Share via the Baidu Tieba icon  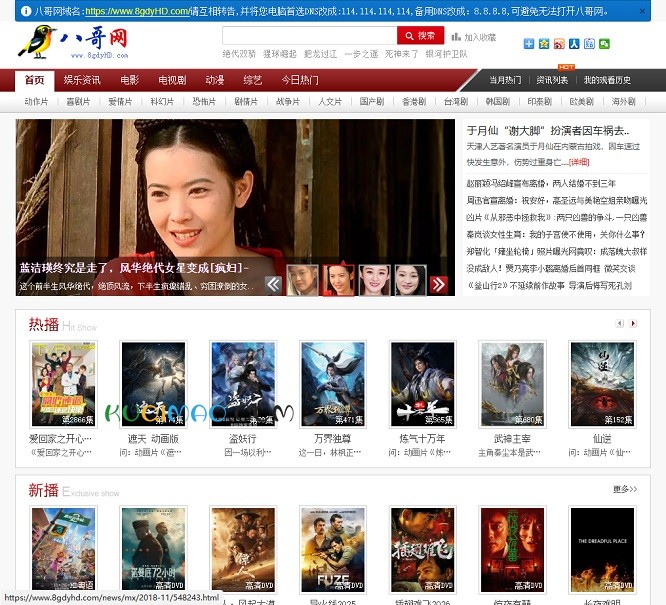pyautogui.click(x=589, y=43)
